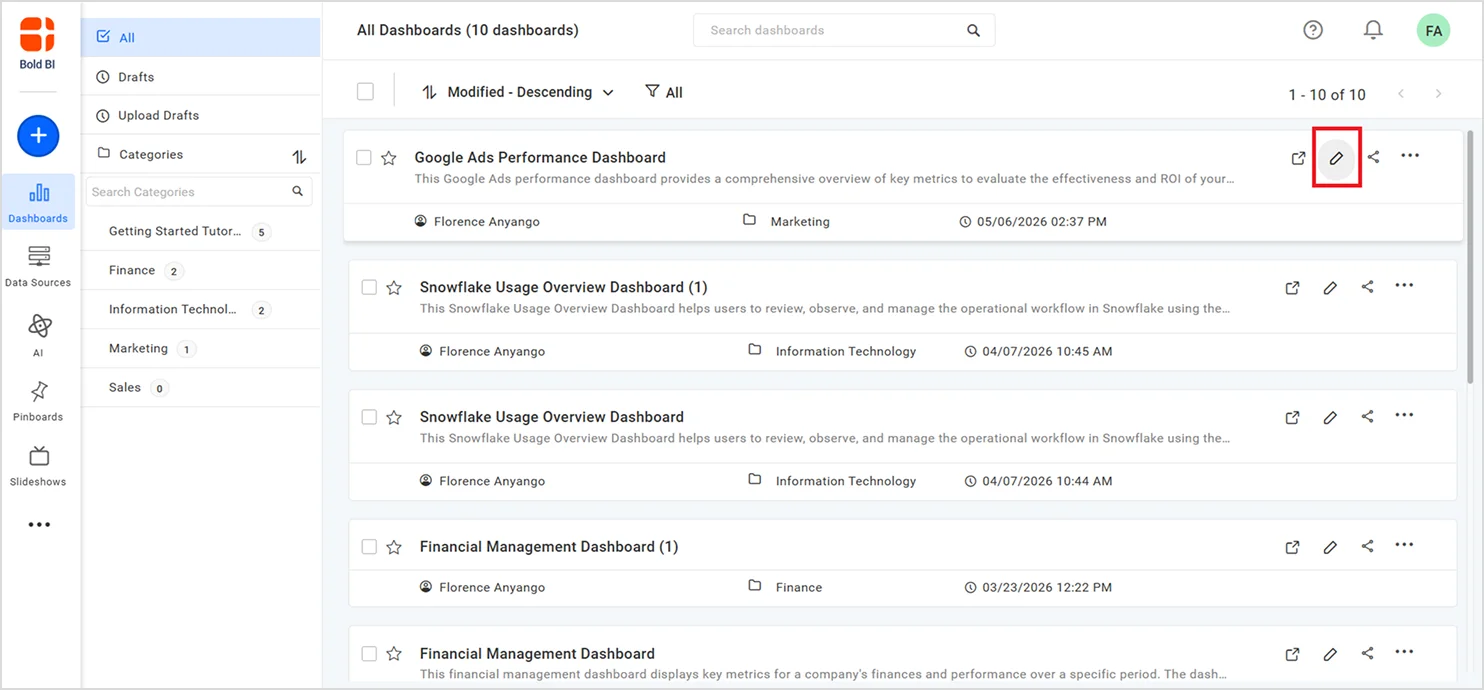
Task: Click the help question mark icon
Action: click(1313, 30)
